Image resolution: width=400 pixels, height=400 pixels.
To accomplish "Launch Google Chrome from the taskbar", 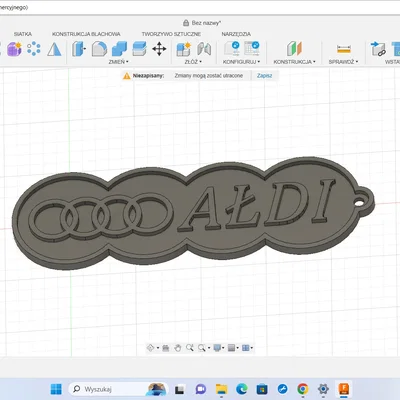I will (303, 389).
